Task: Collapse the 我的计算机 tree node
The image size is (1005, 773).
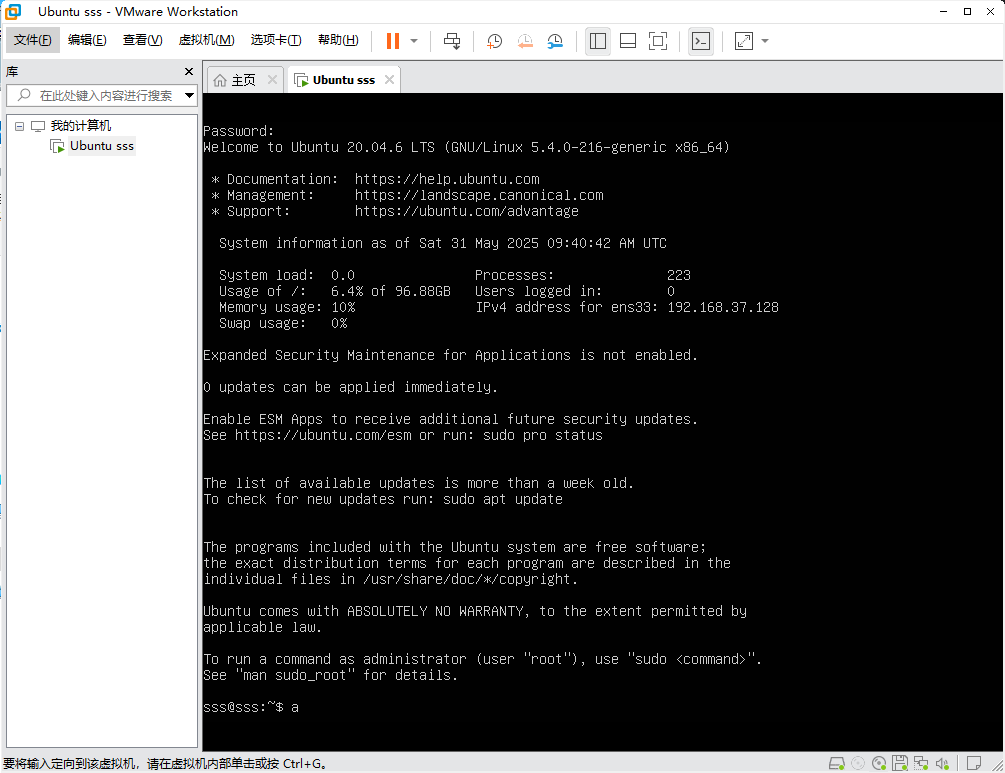Action: click(19, 126)
